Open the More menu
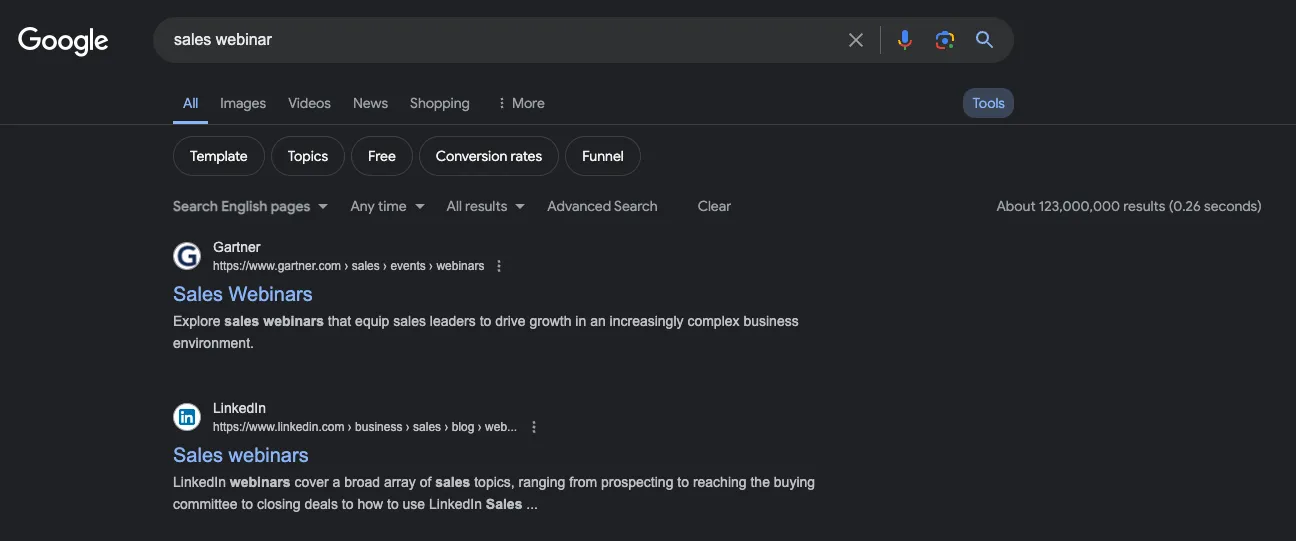 pos(521,103)
